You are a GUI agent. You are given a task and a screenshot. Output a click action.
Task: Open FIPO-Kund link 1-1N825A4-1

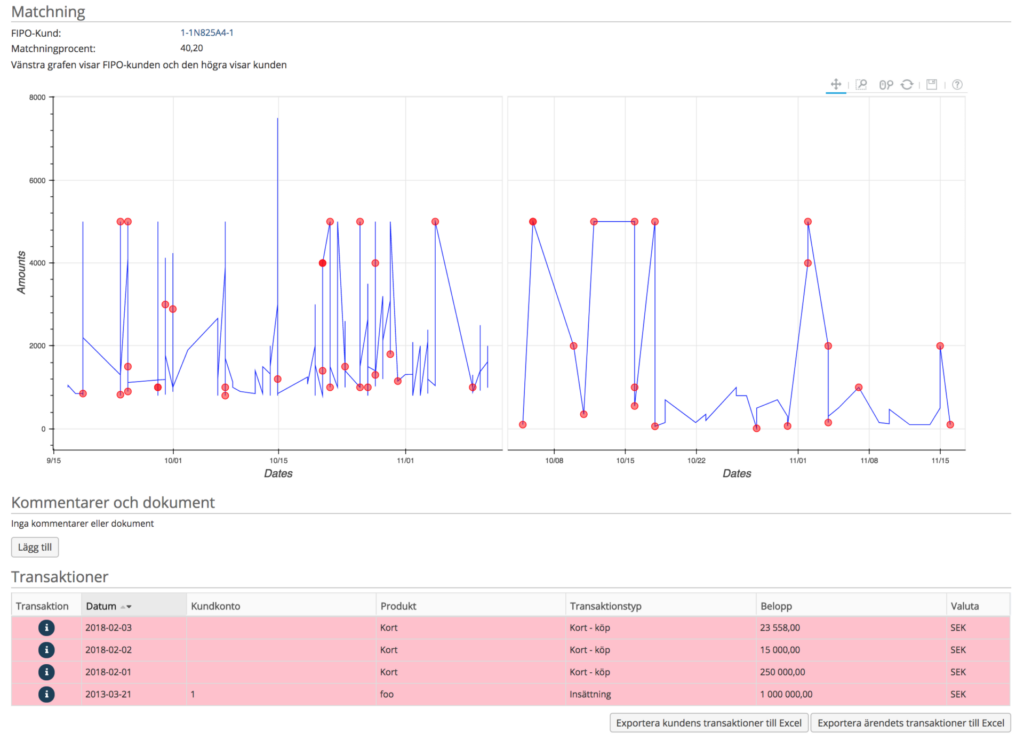click(x=206, y=33)
